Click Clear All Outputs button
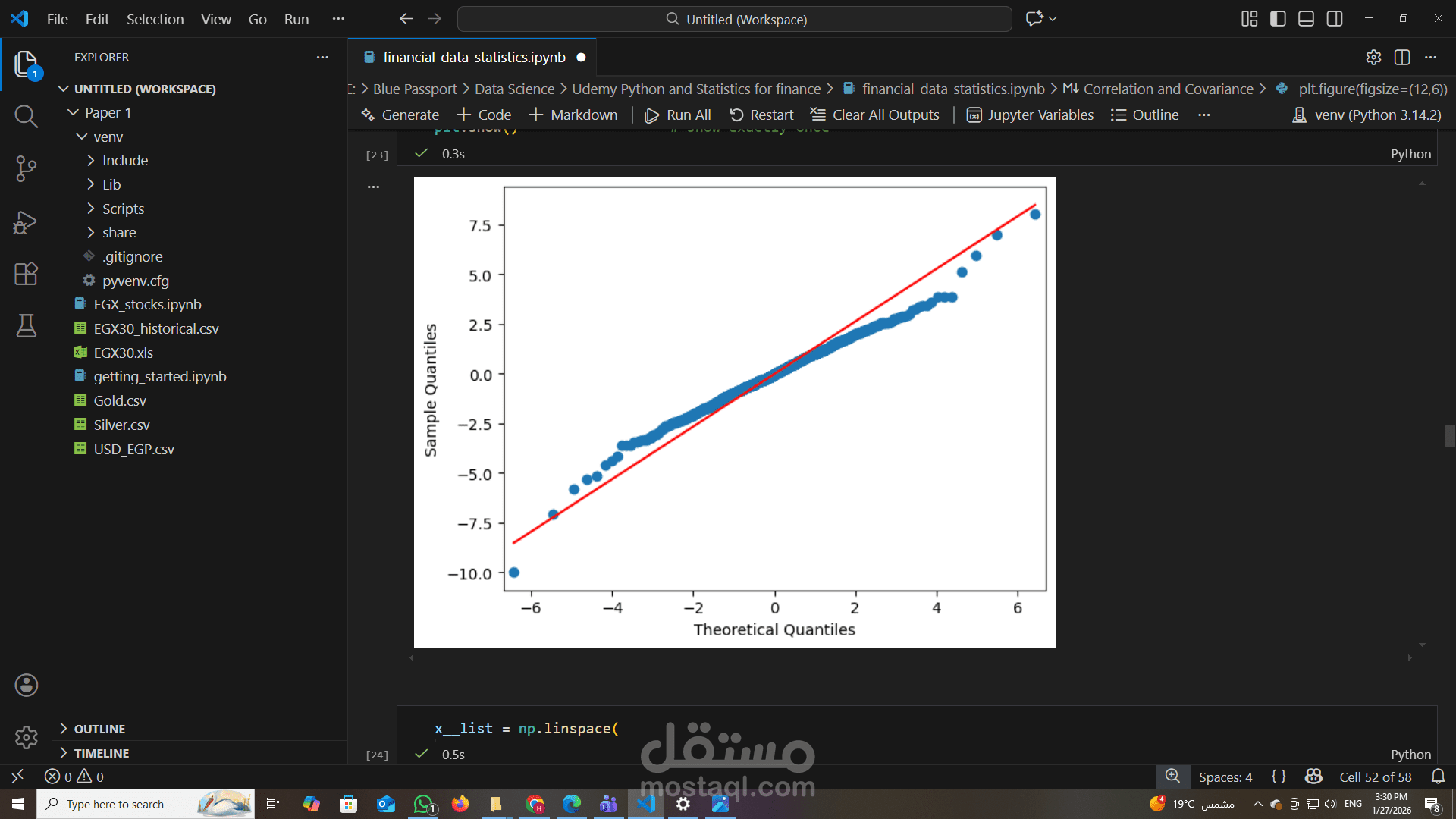Image resolution: width=1456 pixels, height=819 pixels. [x=875, y=115]
